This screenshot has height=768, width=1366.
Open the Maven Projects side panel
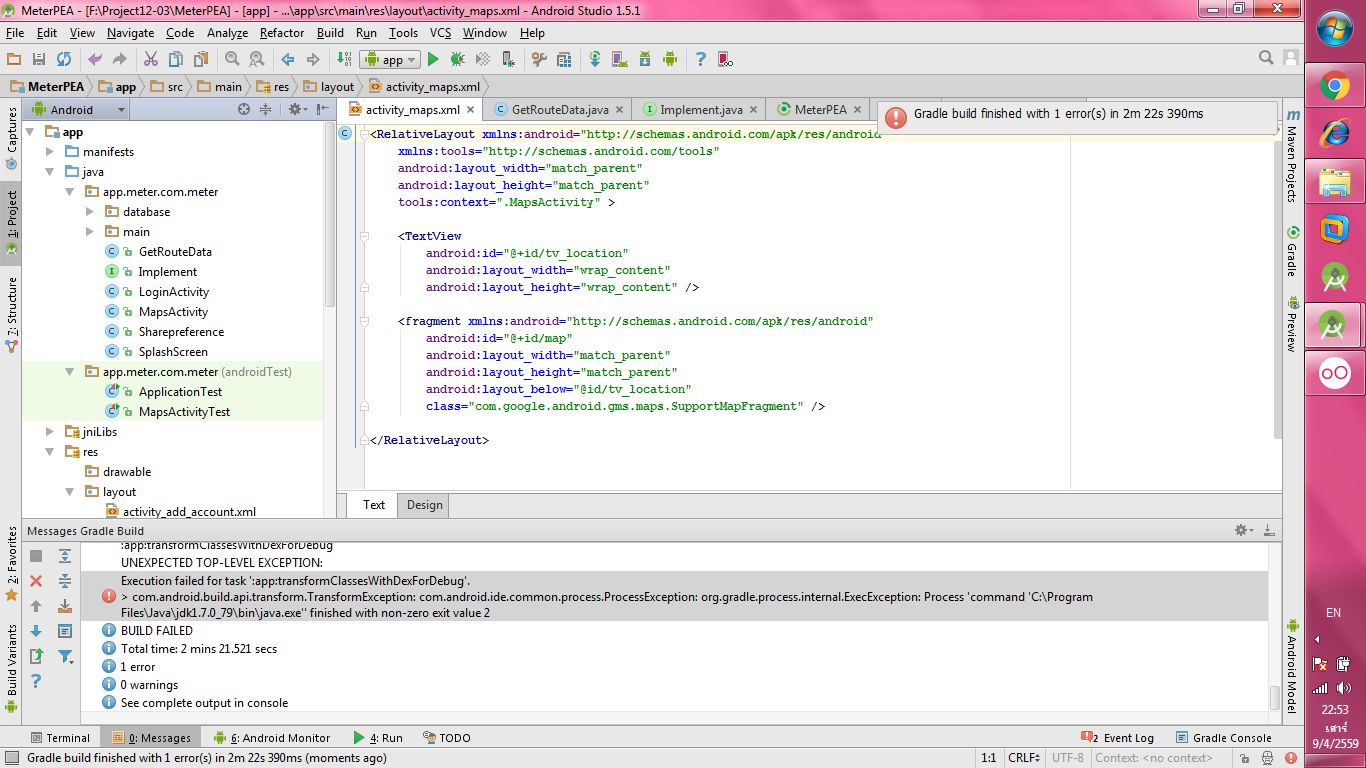pos(1292,157)
